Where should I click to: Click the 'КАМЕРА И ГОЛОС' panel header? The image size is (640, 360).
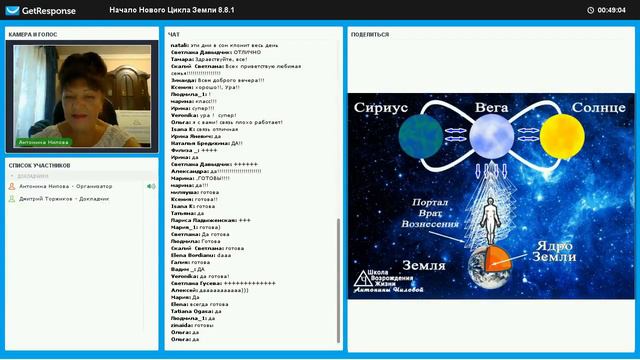pyautogui.click(x=33, y=35)
